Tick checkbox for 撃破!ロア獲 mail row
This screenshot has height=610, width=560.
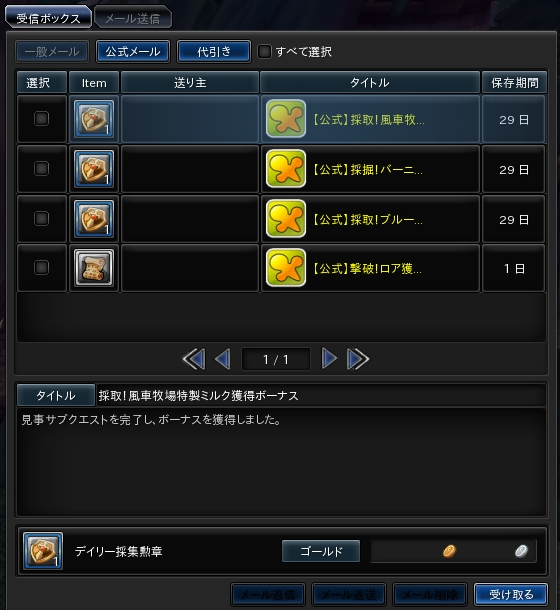42,268
